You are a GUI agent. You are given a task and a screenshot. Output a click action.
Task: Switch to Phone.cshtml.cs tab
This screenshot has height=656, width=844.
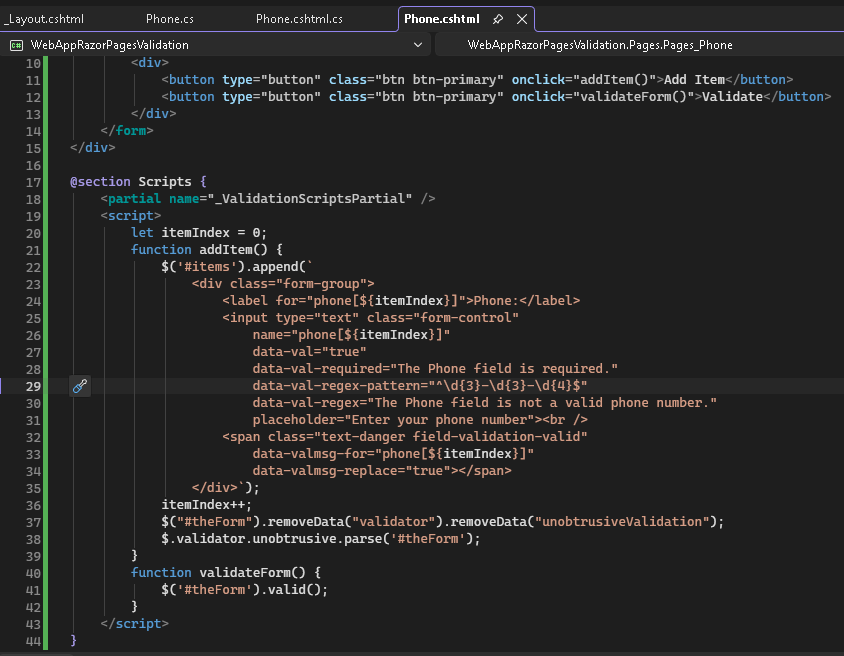coord(299,19)
